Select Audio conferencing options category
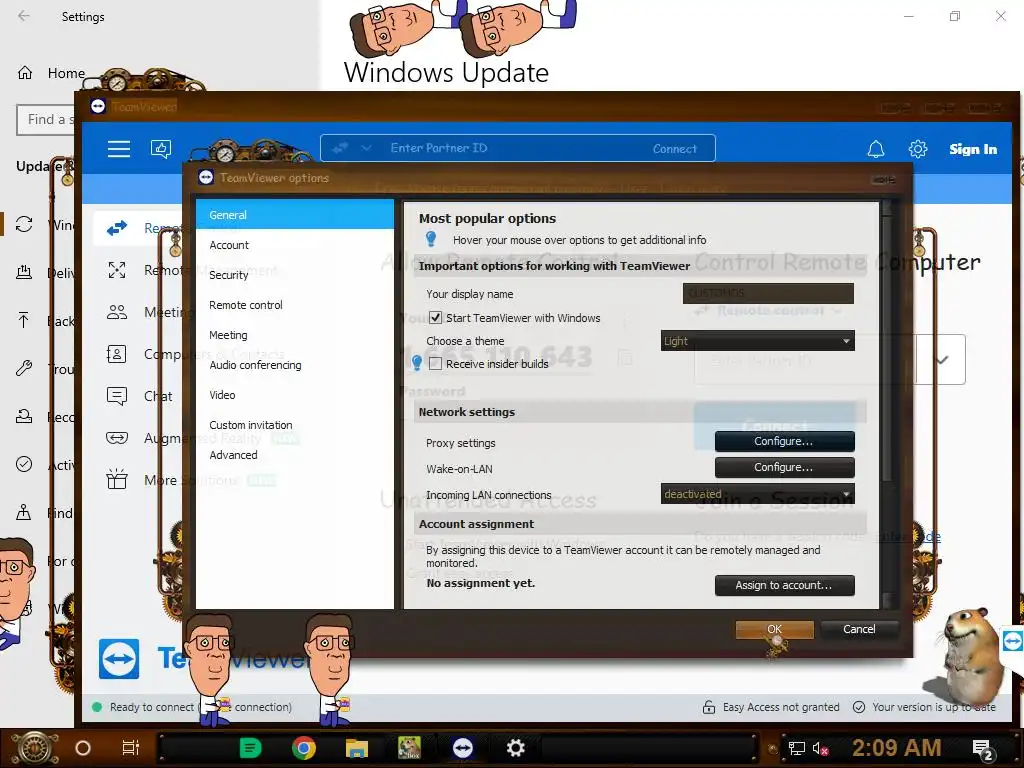This screenshot has width=1024, height=768. (x=295, y=365)
